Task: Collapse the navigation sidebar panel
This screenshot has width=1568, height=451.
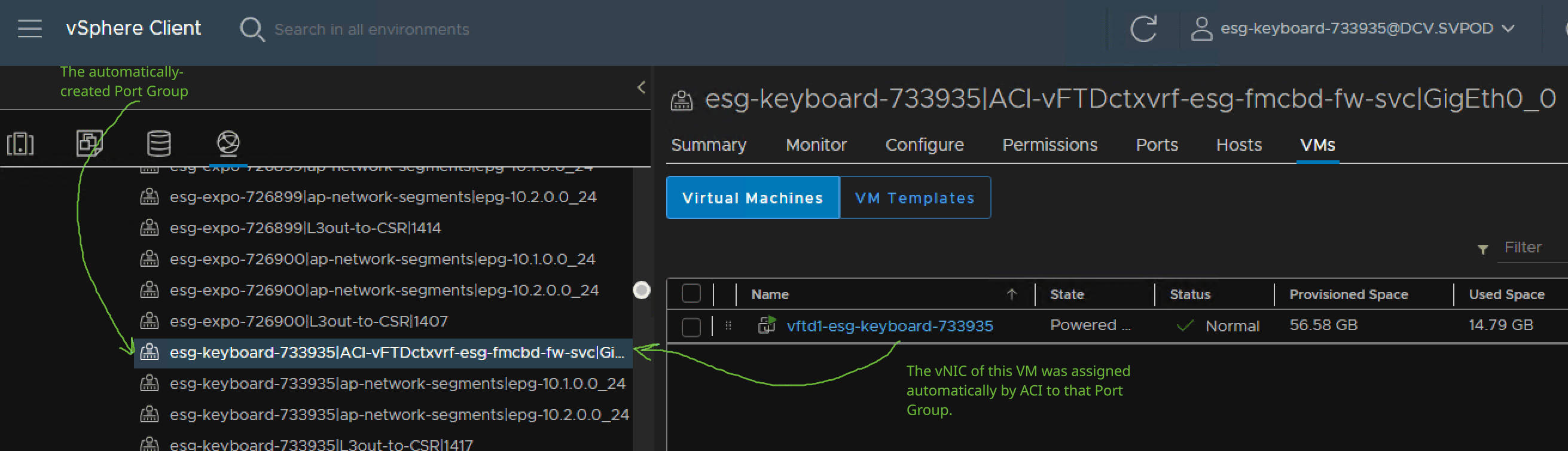Action: pyautogui.click(x=641, y=87)
